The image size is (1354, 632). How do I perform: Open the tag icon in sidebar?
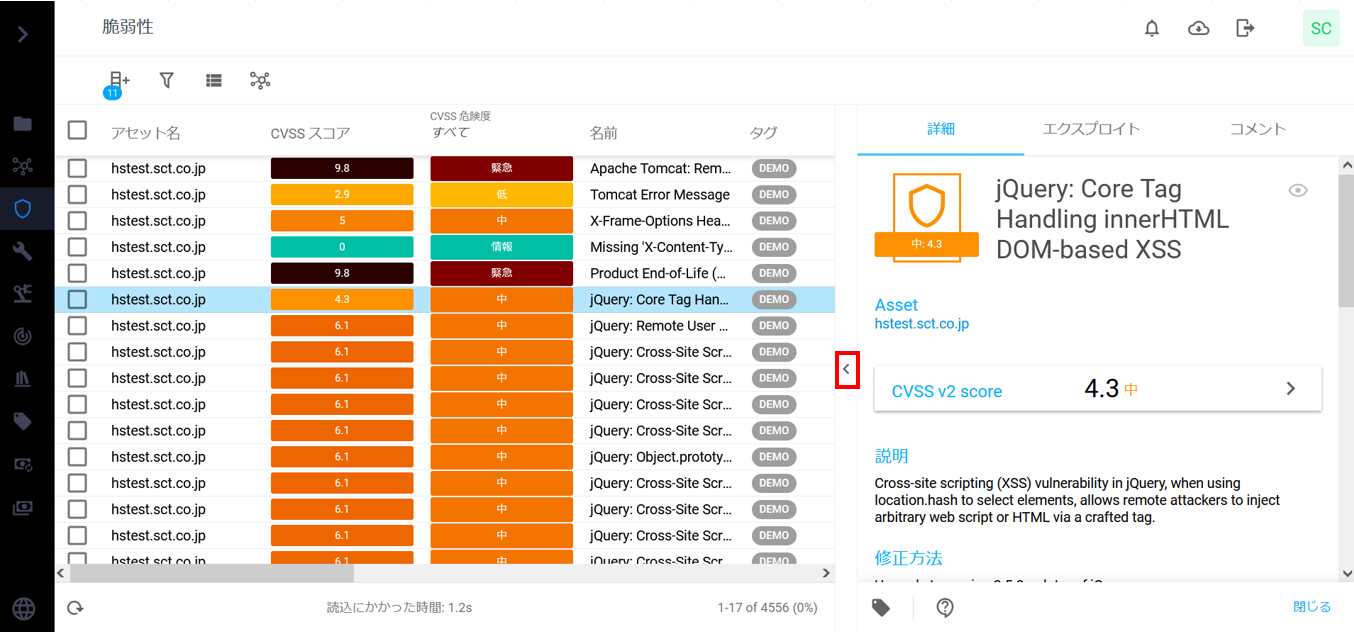(x=23, y=422)
